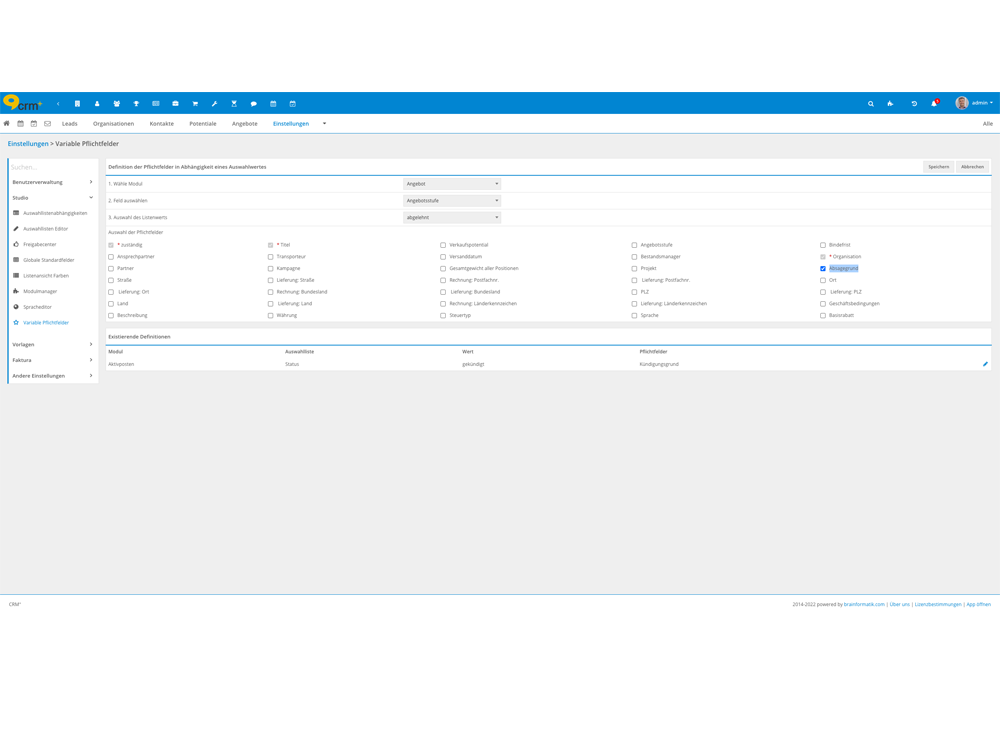Enable the Kampagne checkbox
This screenshot has width=1000, height=750.
click(270, 268)
